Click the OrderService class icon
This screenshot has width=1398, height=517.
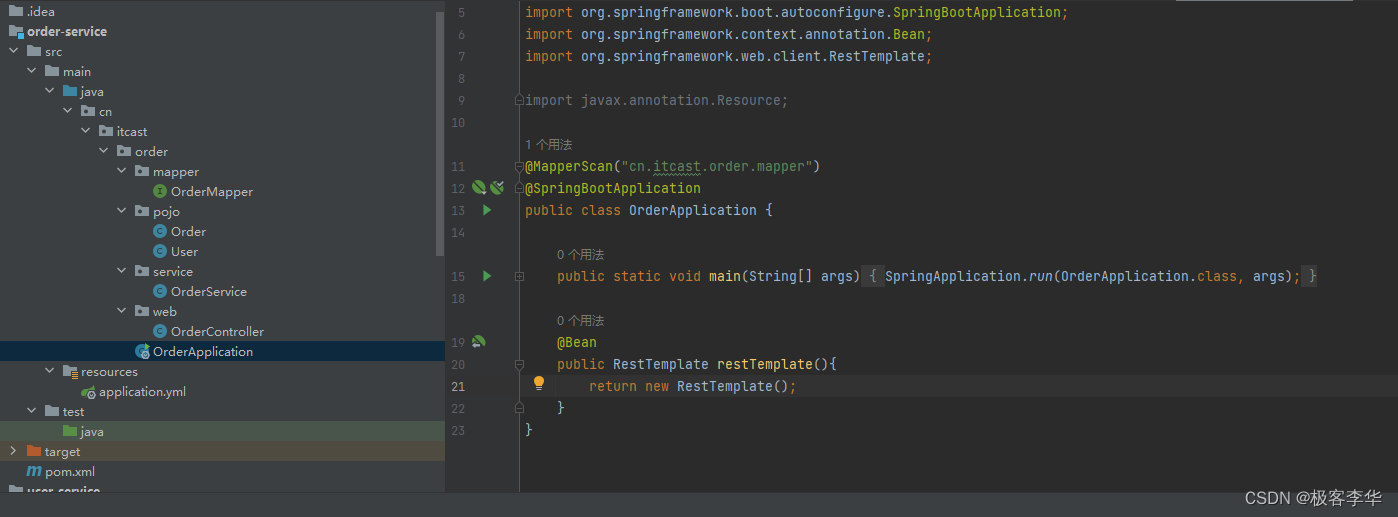point(160,291)
